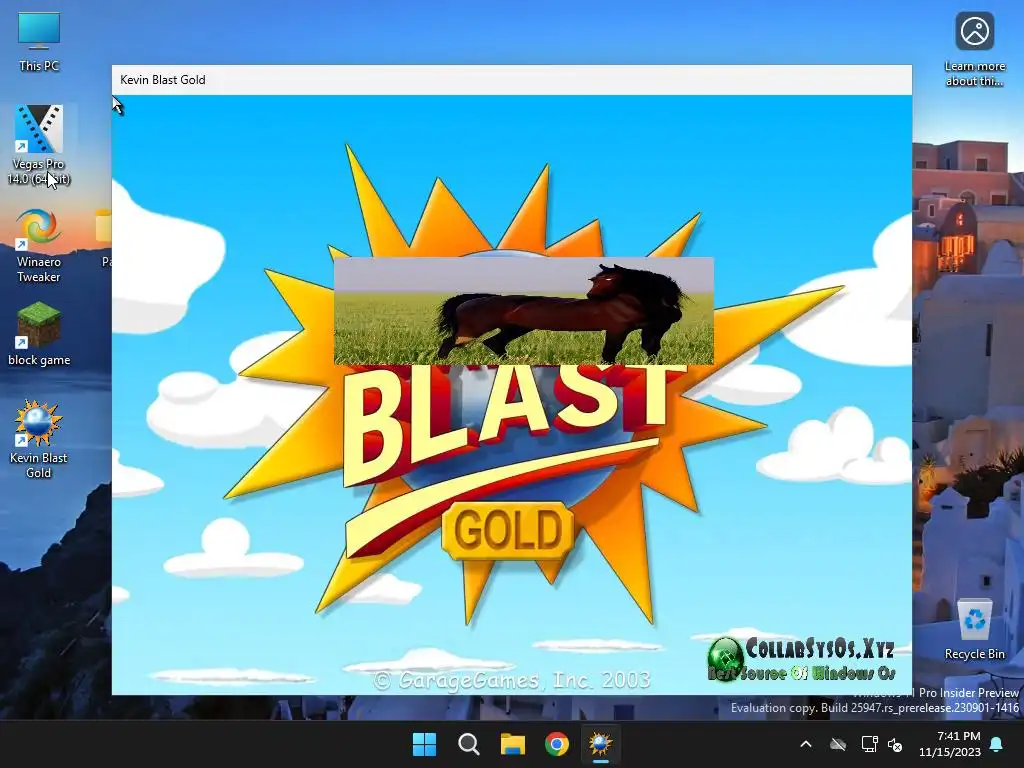This screenshot has width=1024, height=768.
Task: Click the horse image in the game splash
Action: pyautogui.click(x=524, y=311)
